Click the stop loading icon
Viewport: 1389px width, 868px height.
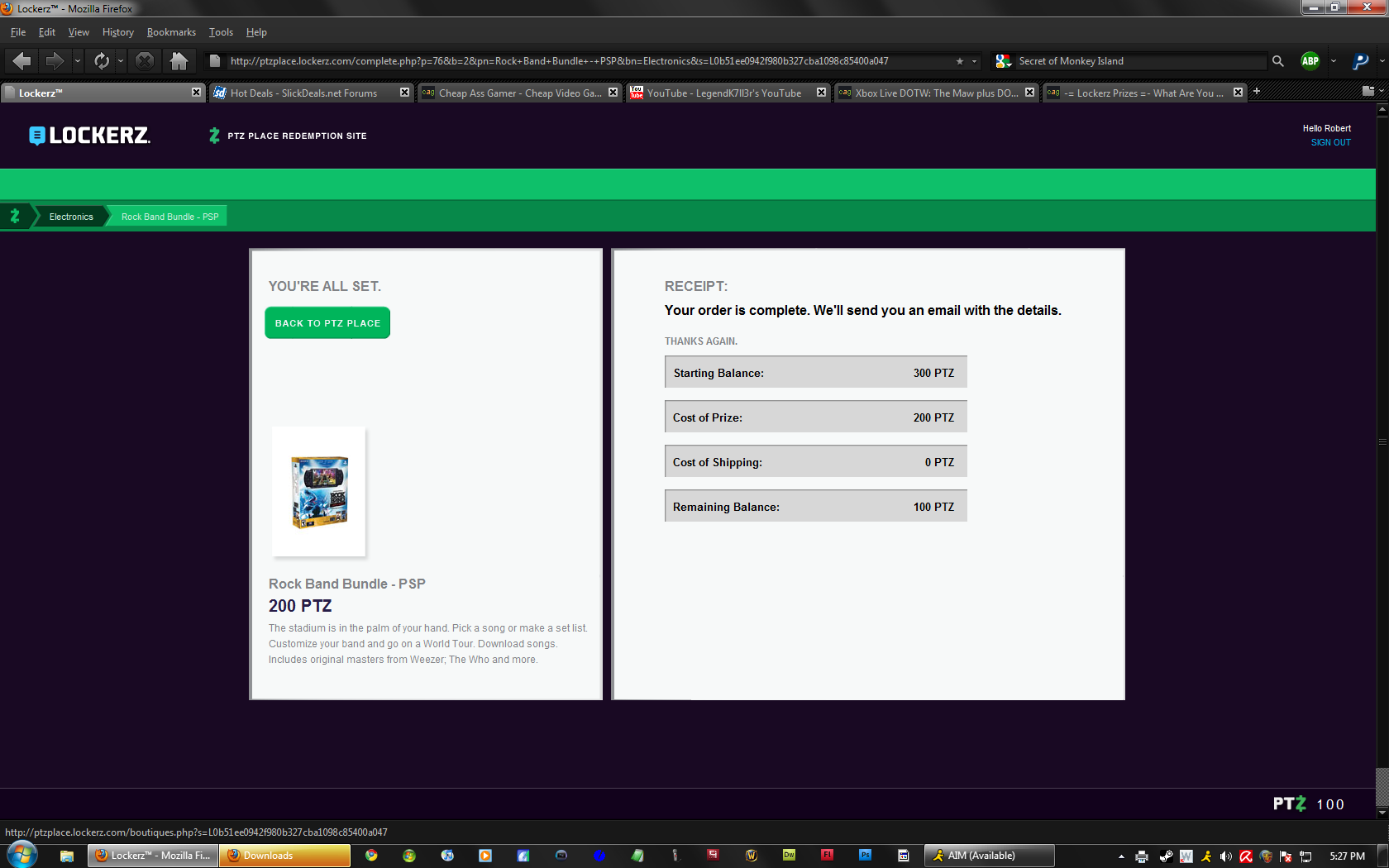145,60
